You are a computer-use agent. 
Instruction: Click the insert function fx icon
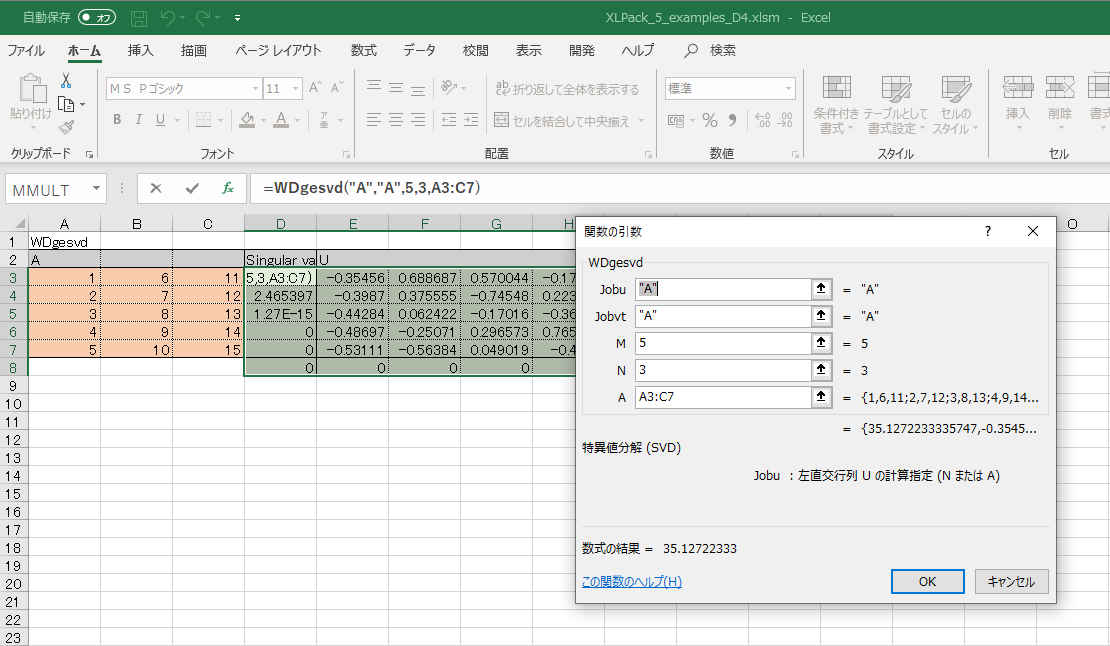point(228,188)
